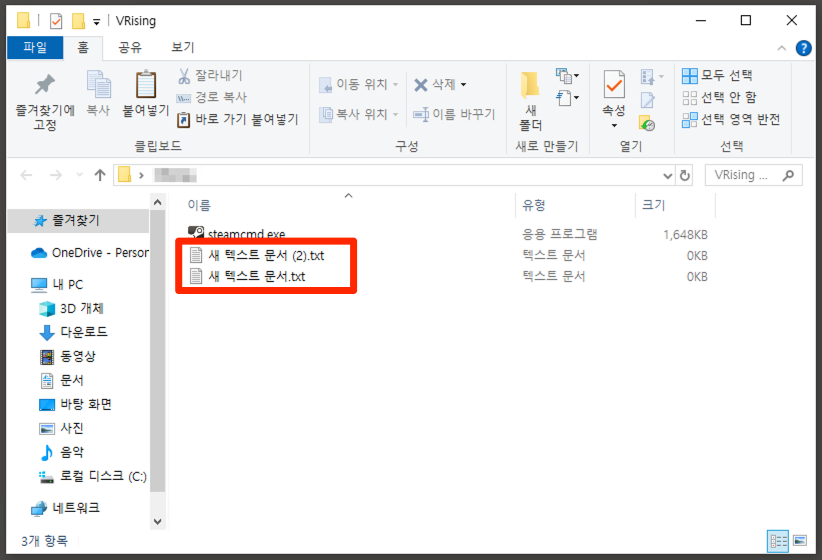Open 로컬 디스크 (C:) in navigation pane
The width and height of the screenshot is (822, 560).
click(93, 476)
